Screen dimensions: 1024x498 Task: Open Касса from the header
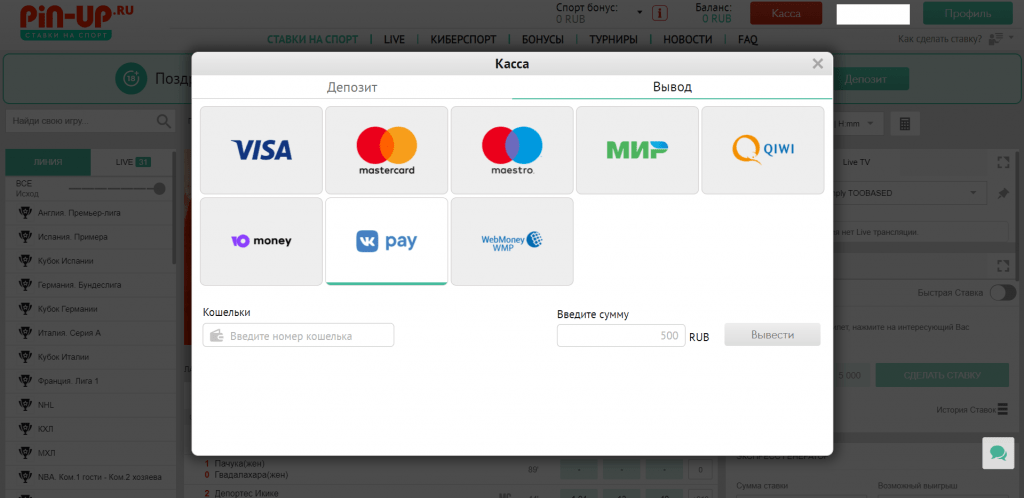pos(786,13)
